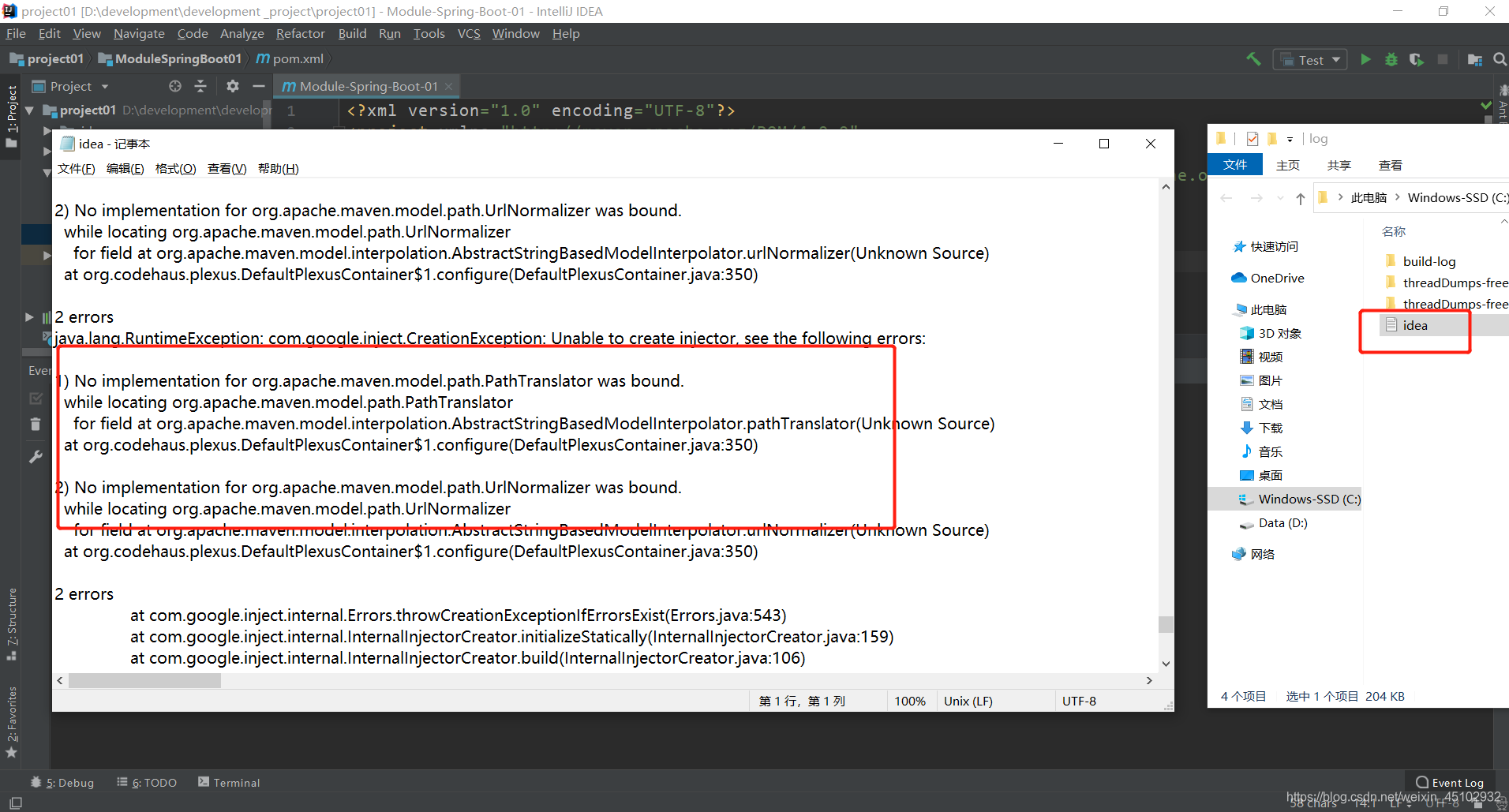Open Explorer quick access toolbar dropdown
The image size is (1509, 812).
click(x=1290, y=139)
